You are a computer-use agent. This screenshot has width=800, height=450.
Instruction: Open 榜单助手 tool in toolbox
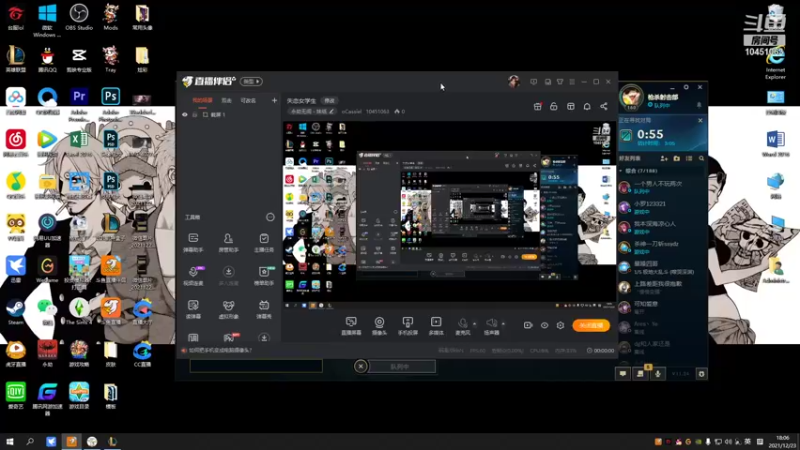point(264,276)
